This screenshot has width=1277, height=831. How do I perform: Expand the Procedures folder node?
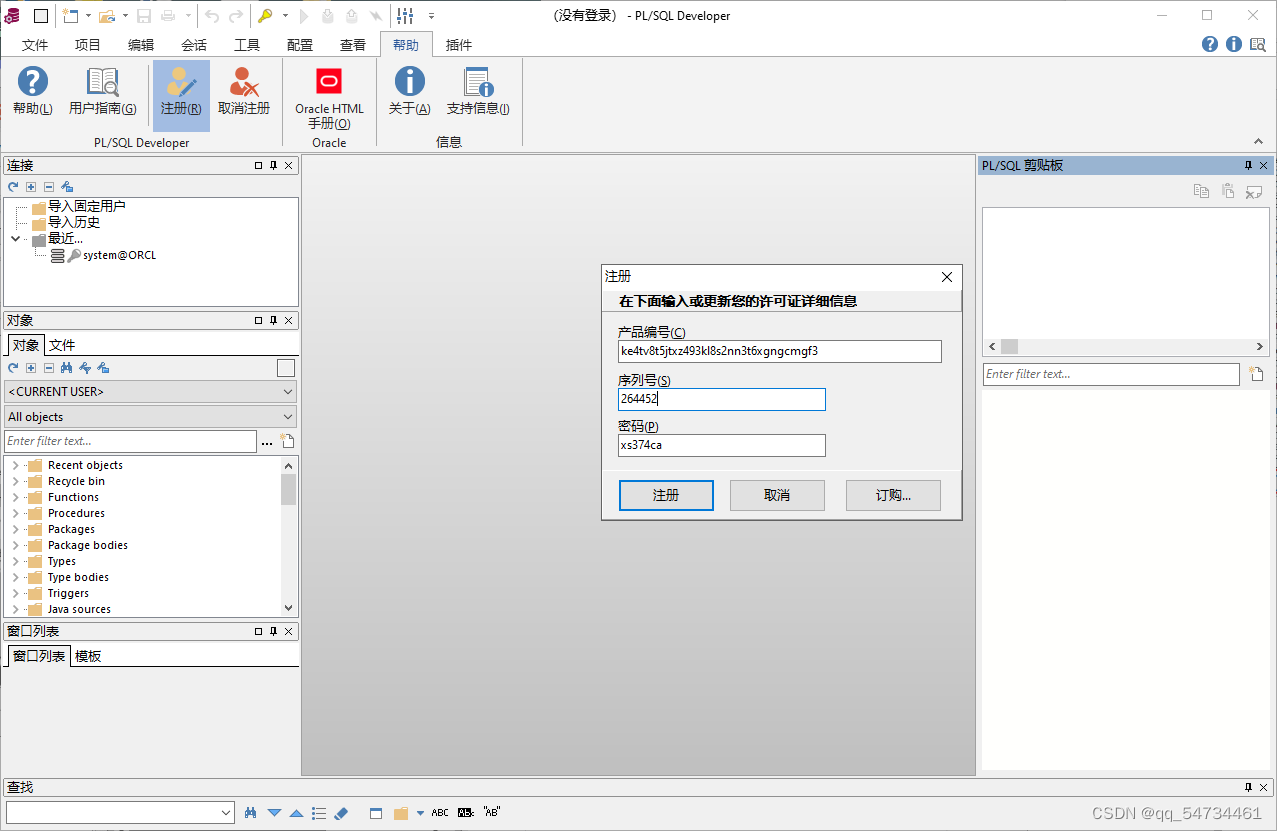coord(15,513)
